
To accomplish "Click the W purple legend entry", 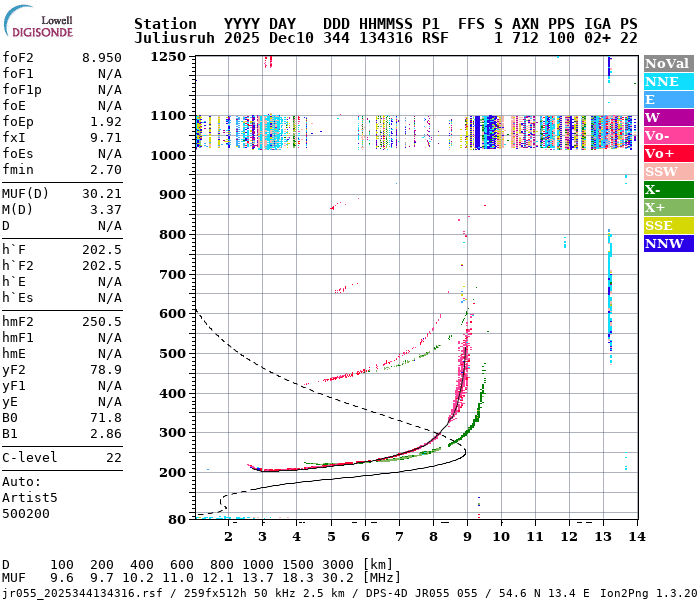I will point(668,117).
